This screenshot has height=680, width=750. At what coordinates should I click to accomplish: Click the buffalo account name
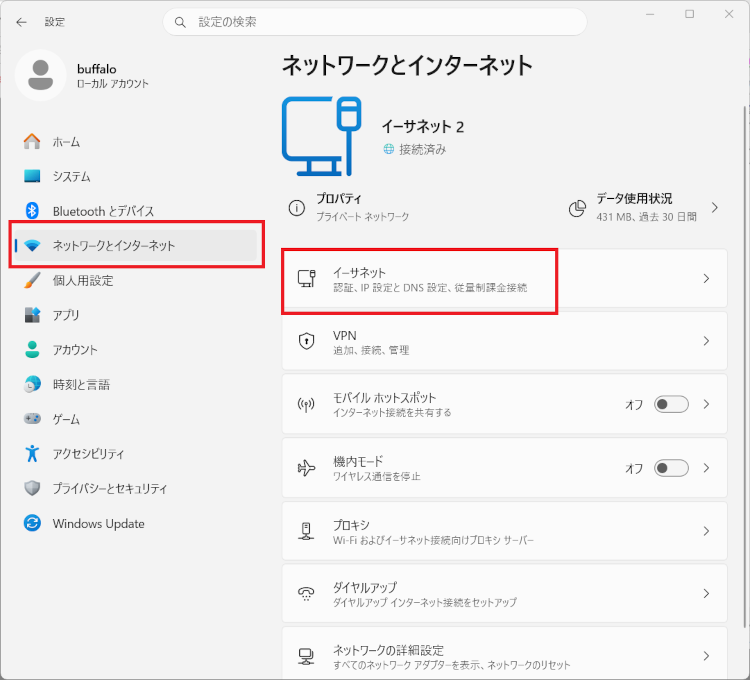click(x=97, y=69)
